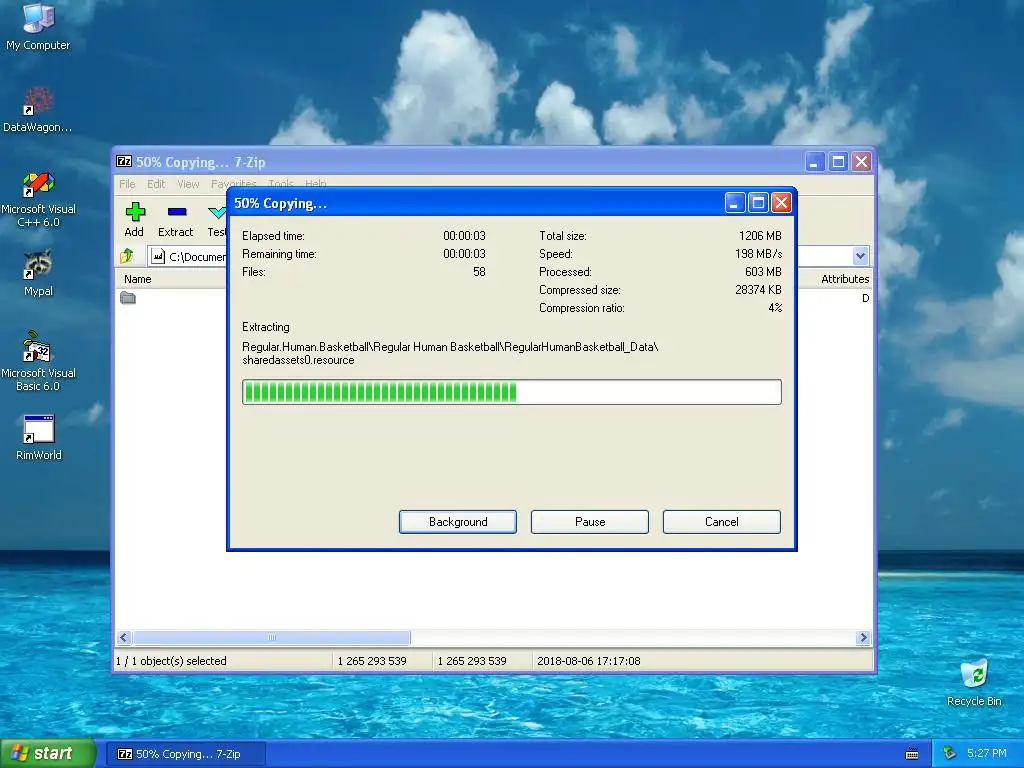Click the Total size value 1206 MB
1024x768 pixels.
click(760, 236)
